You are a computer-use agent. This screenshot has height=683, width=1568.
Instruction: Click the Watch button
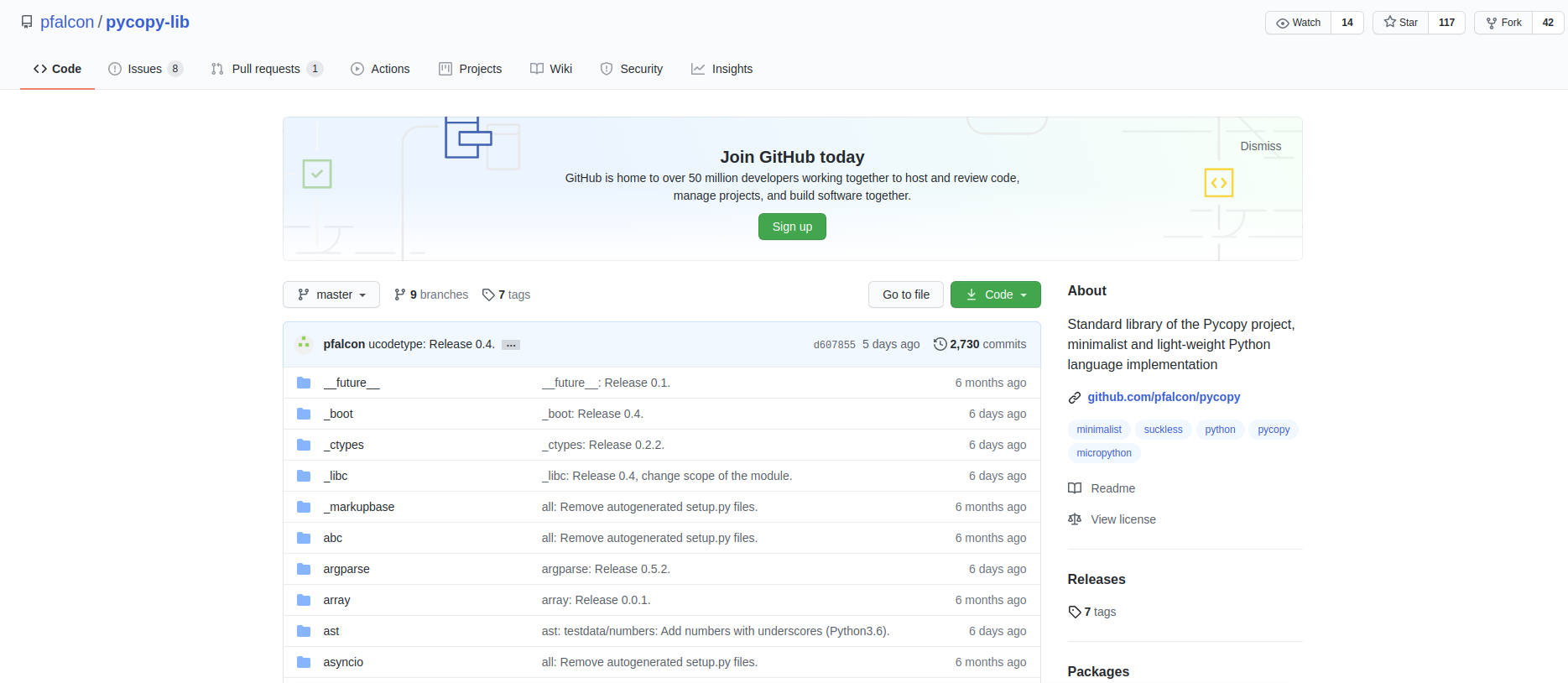click(1298, 23)
